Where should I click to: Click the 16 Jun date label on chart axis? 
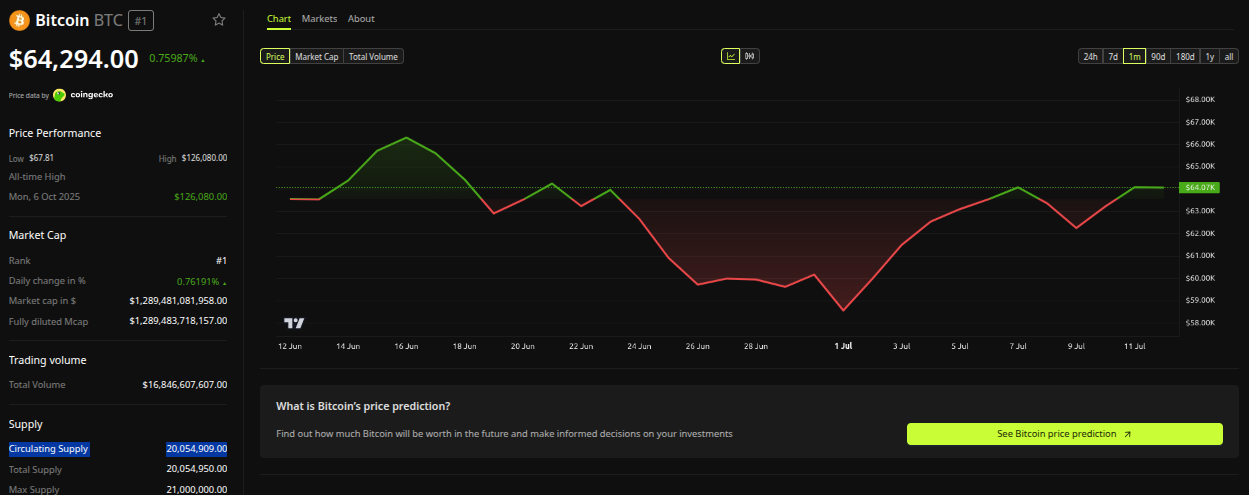(x=406, y=346)
